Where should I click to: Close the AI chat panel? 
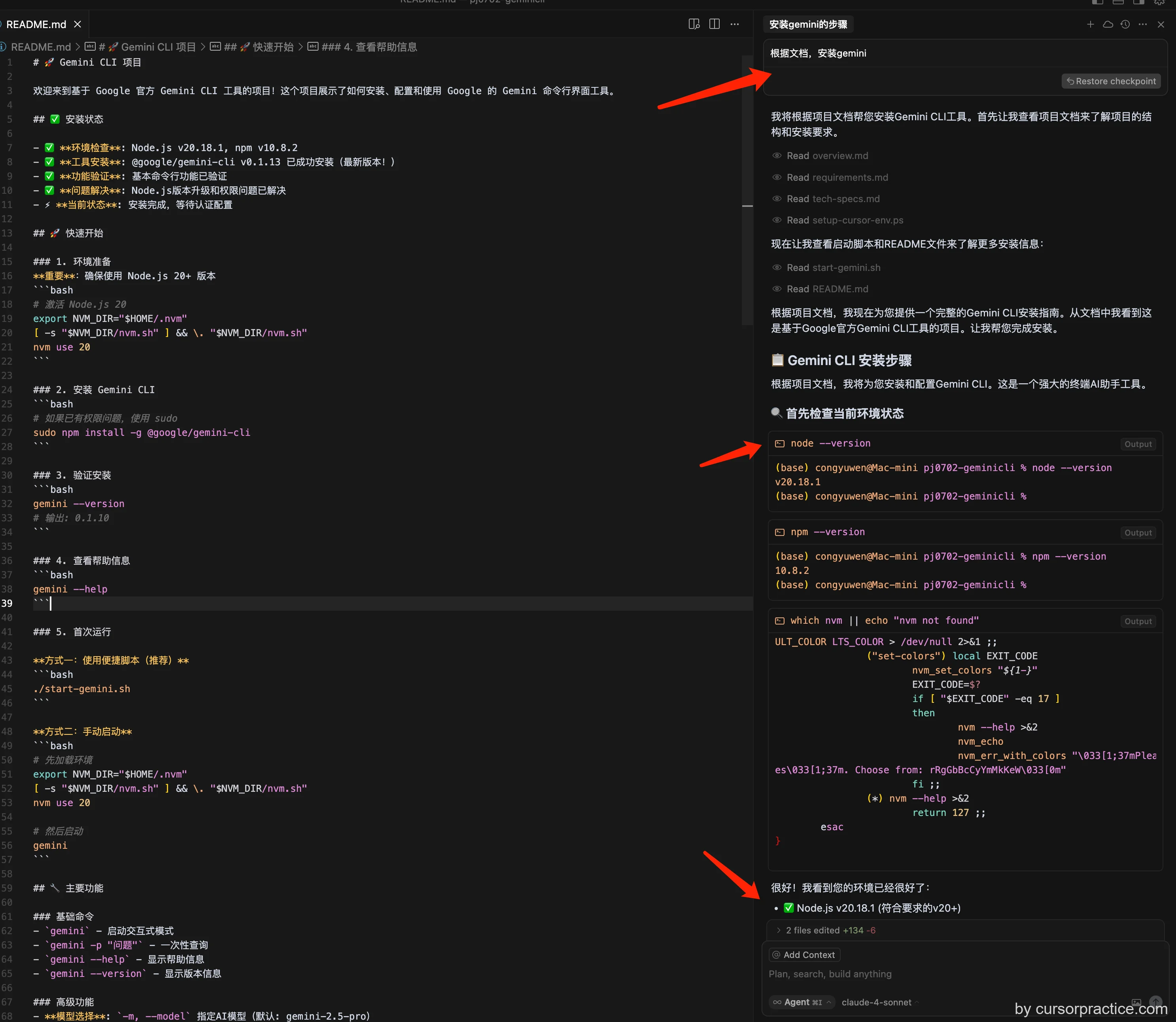[1161, 25]
